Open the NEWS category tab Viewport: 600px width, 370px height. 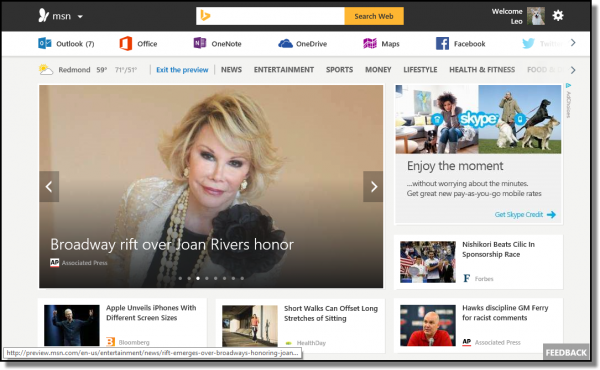coord(231,70)
